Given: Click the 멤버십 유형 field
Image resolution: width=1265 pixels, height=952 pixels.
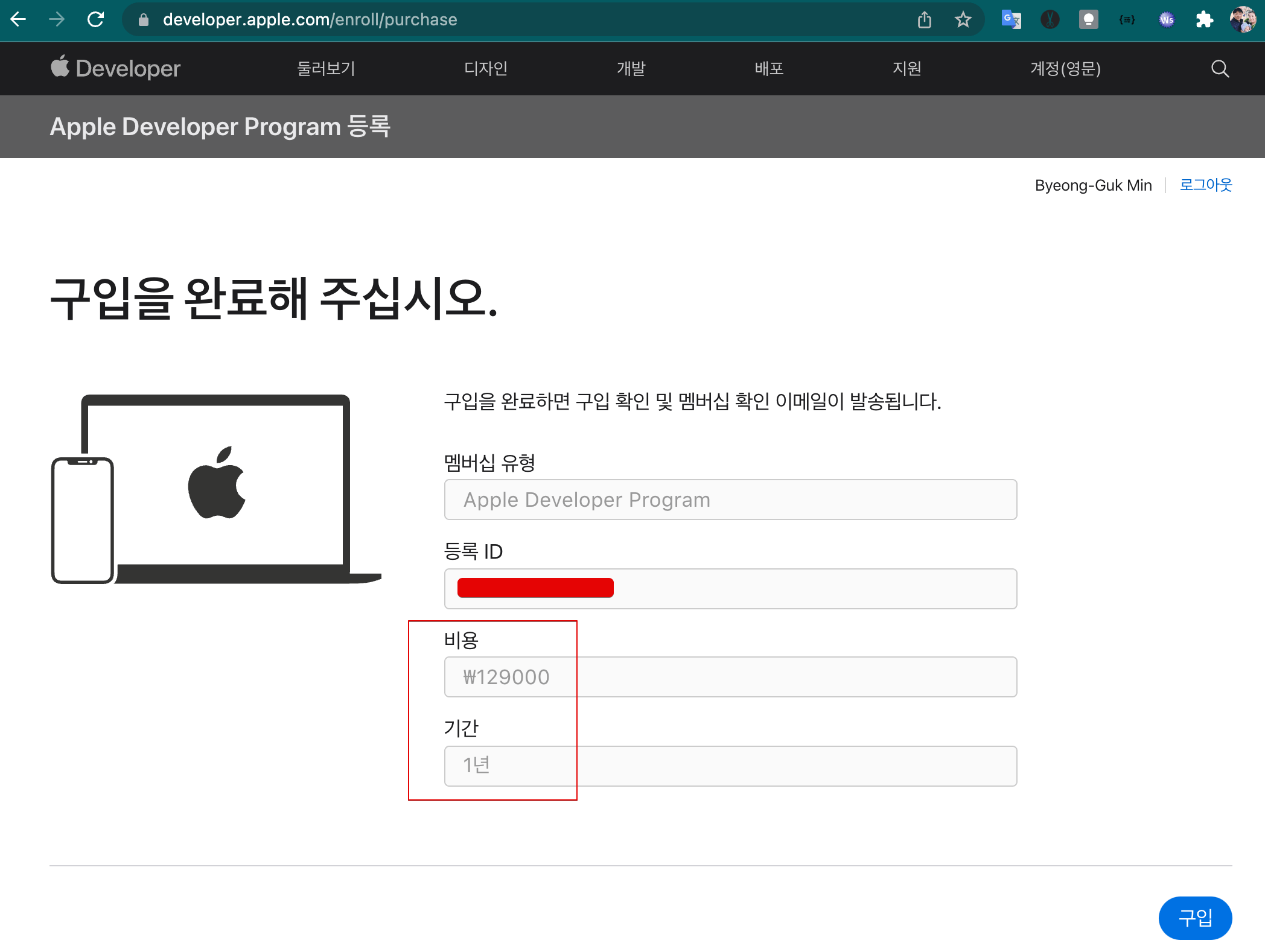Looking at the screenshot, I should 730,500.
